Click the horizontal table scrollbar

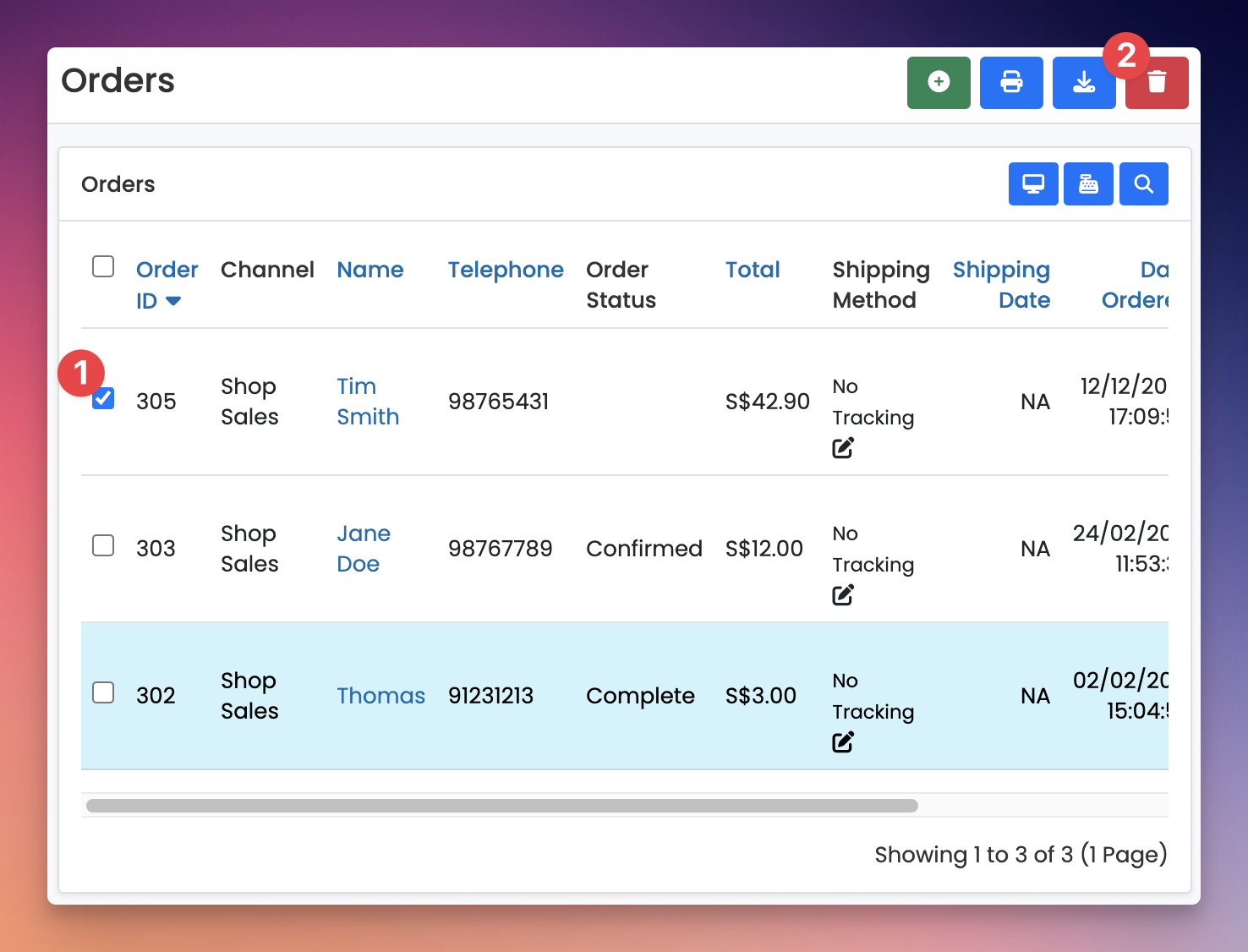pos(502,806)
